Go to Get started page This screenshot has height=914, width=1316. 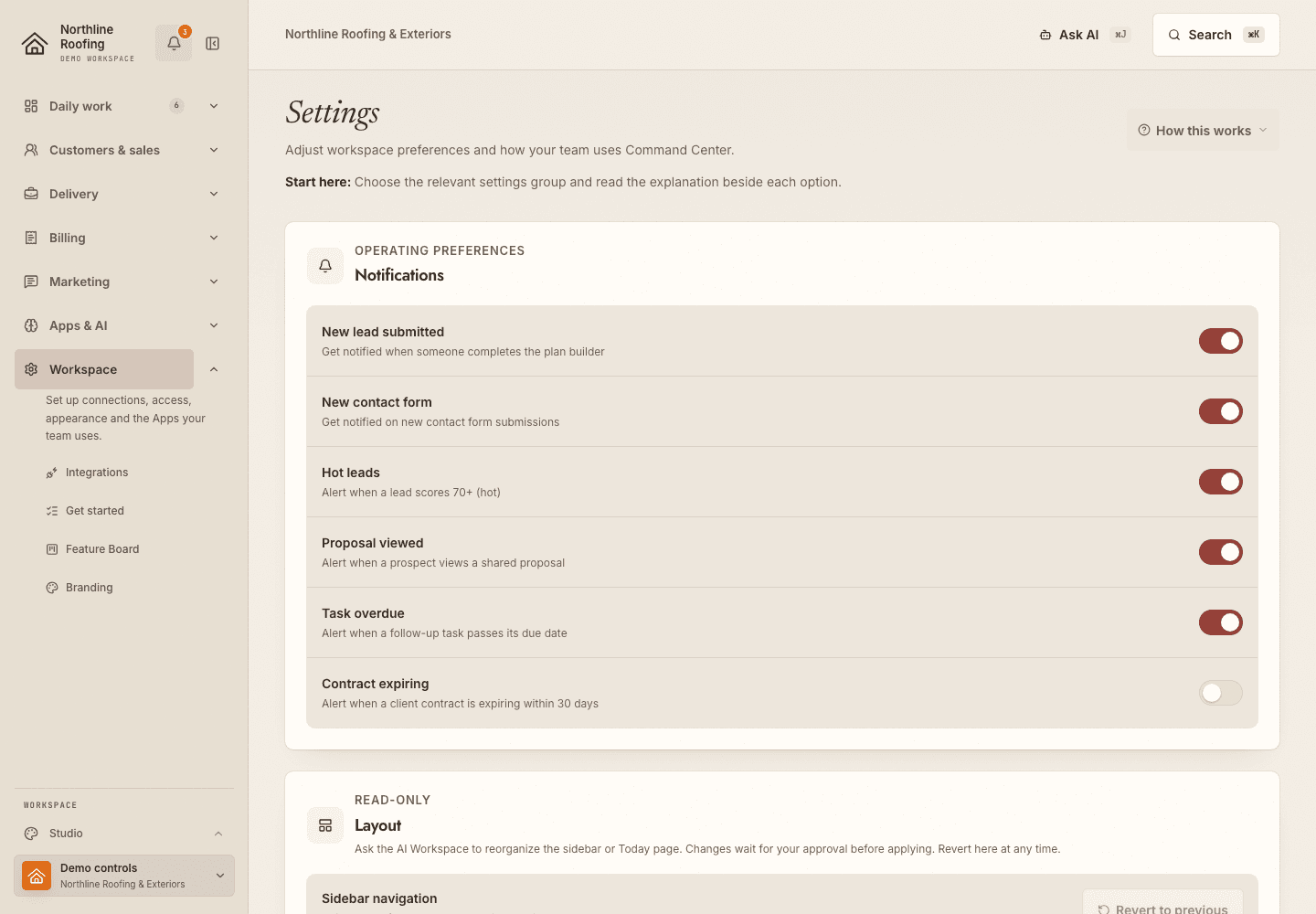click(95, 511)
